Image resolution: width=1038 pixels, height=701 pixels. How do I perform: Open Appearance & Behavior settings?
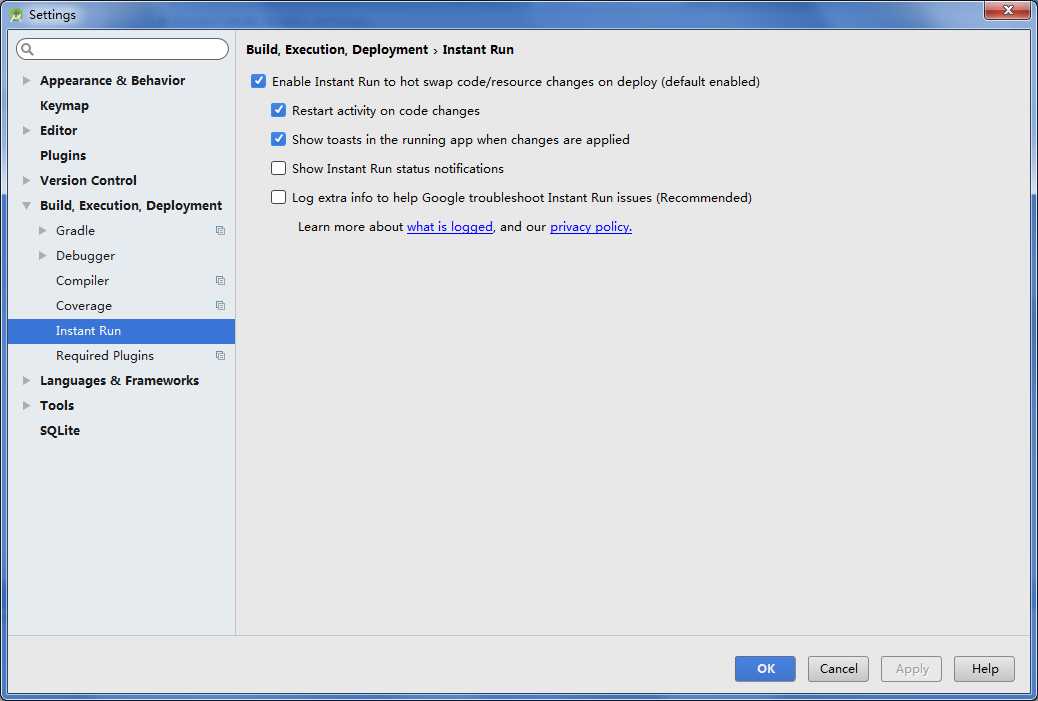pyautogui.click(x=113, y=80)
